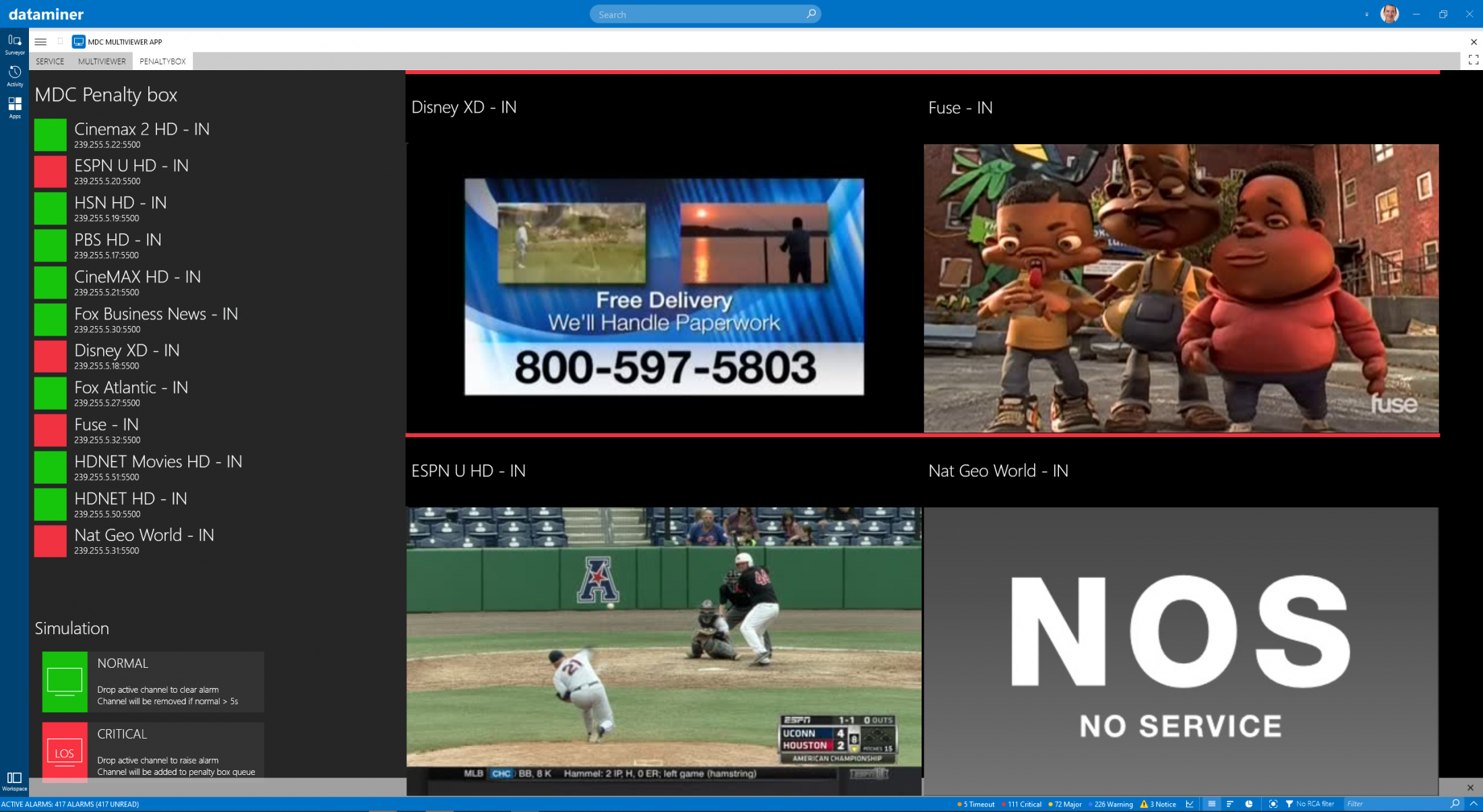Enter full screen with the expand icon

click(x=1474, y=60)
